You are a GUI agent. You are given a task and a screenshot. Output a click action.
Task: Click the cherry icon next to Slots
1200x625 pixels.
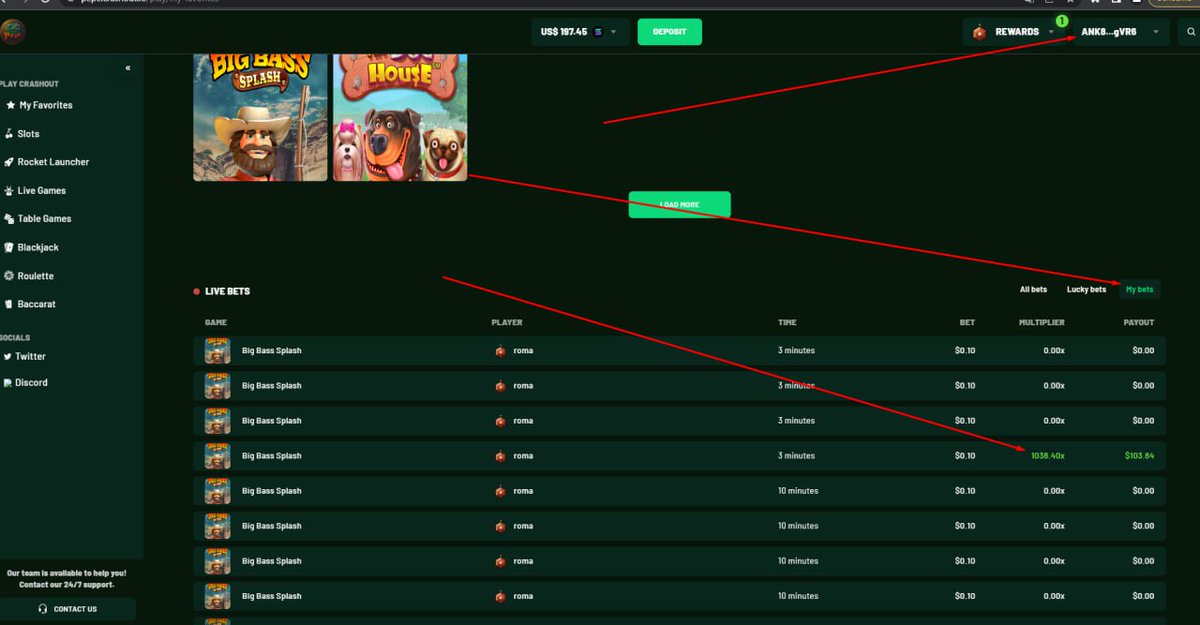(x=9, y=133)
